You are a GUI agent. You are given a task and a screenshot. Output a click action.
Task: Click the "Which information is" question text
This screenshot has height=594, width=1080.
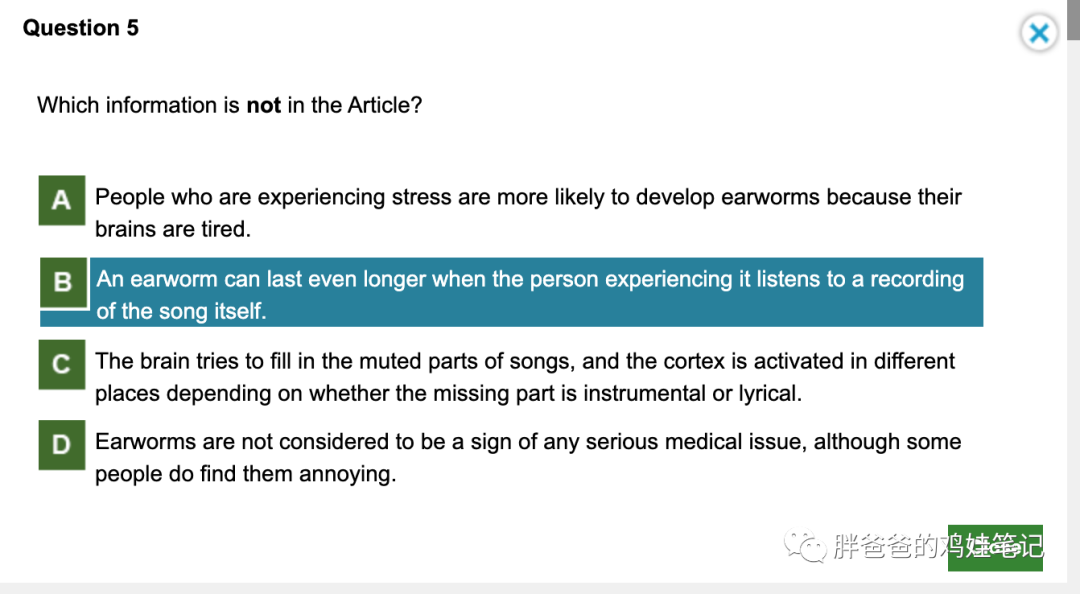(138, 105)
